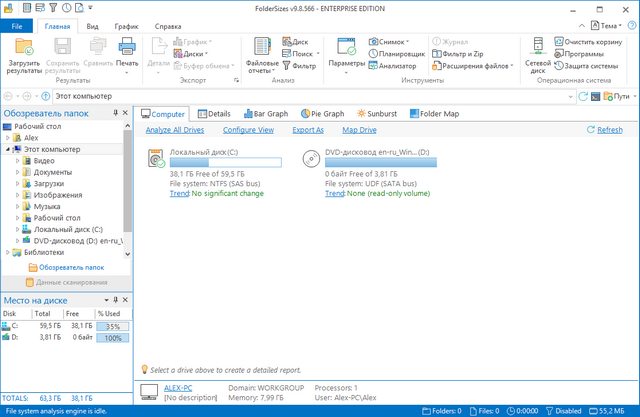Click the C: drive 35% usage bar
Screen dimensions: 640x417
pyautogui.click(x=113, y=326)
